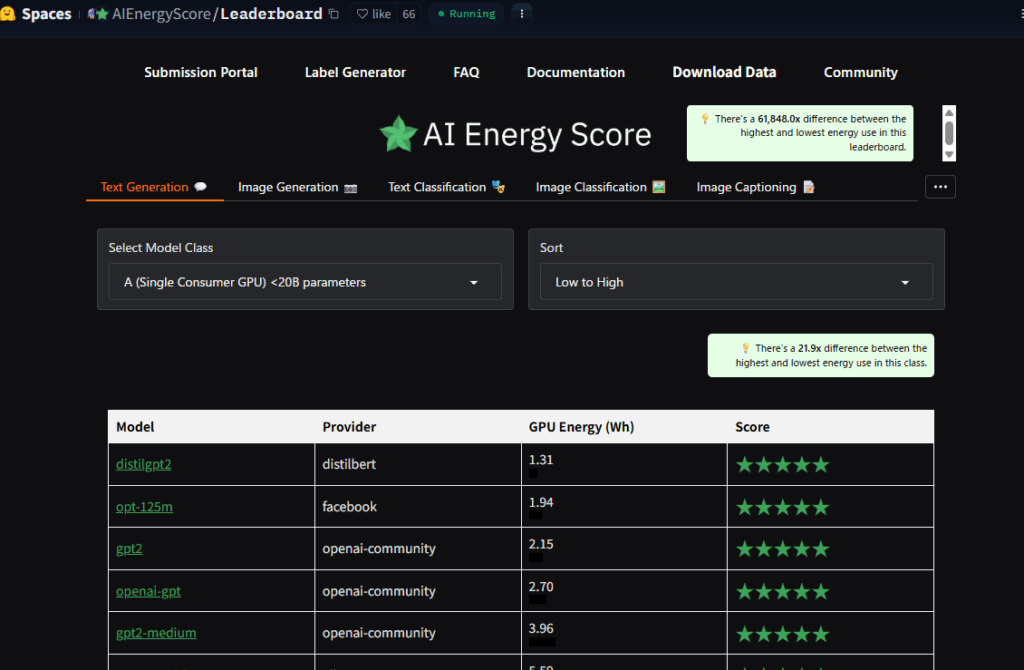Click the Hugging Face Spaces logo icon

click(x=7, y=13)
